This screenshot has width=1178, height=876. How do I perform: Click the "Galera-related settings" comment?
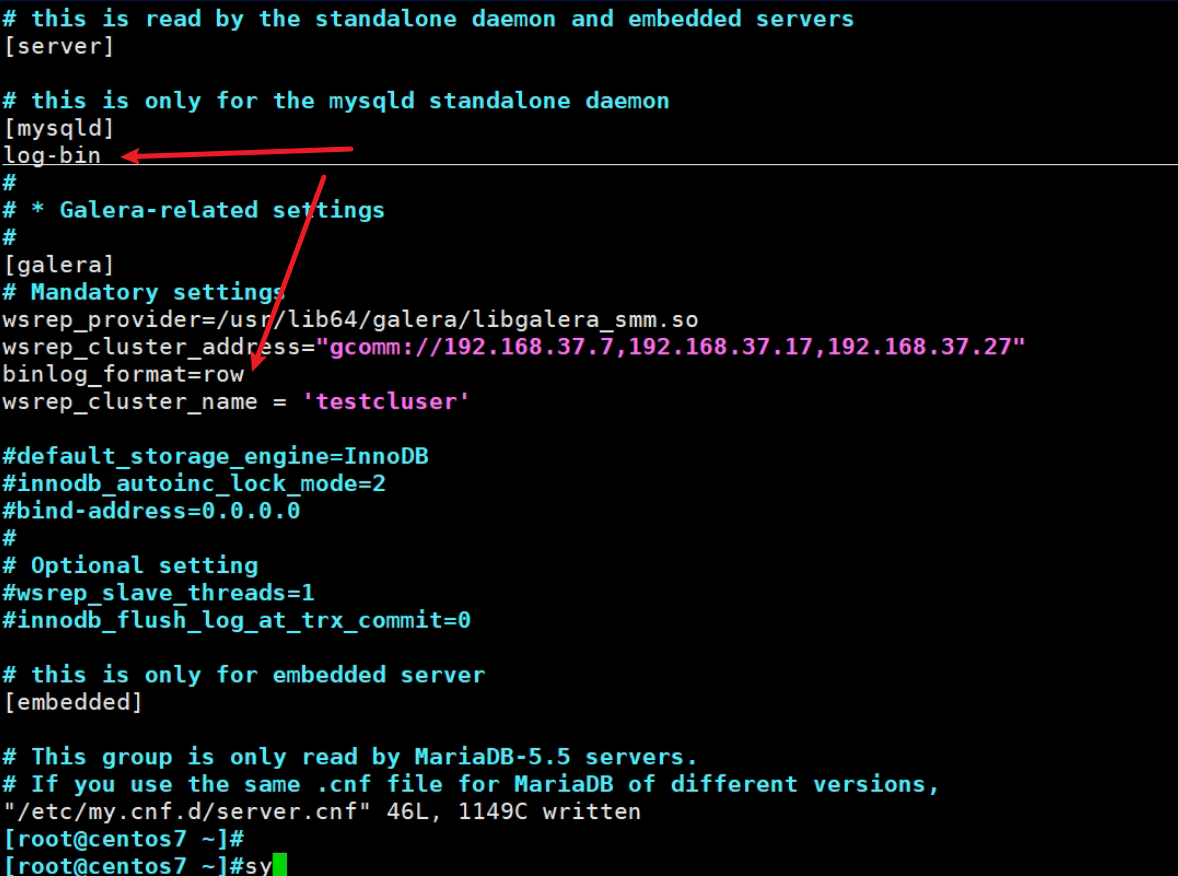pyautogui.click(x=222, y=210)
